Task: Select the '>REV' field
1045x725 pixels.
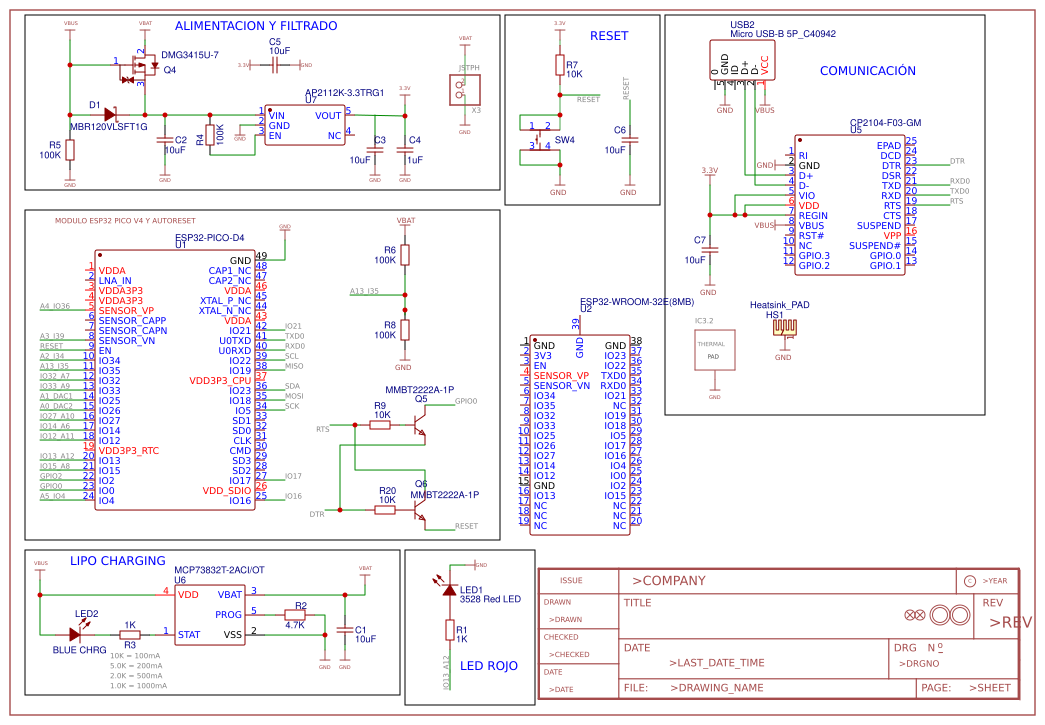Action: (1011, 622)
